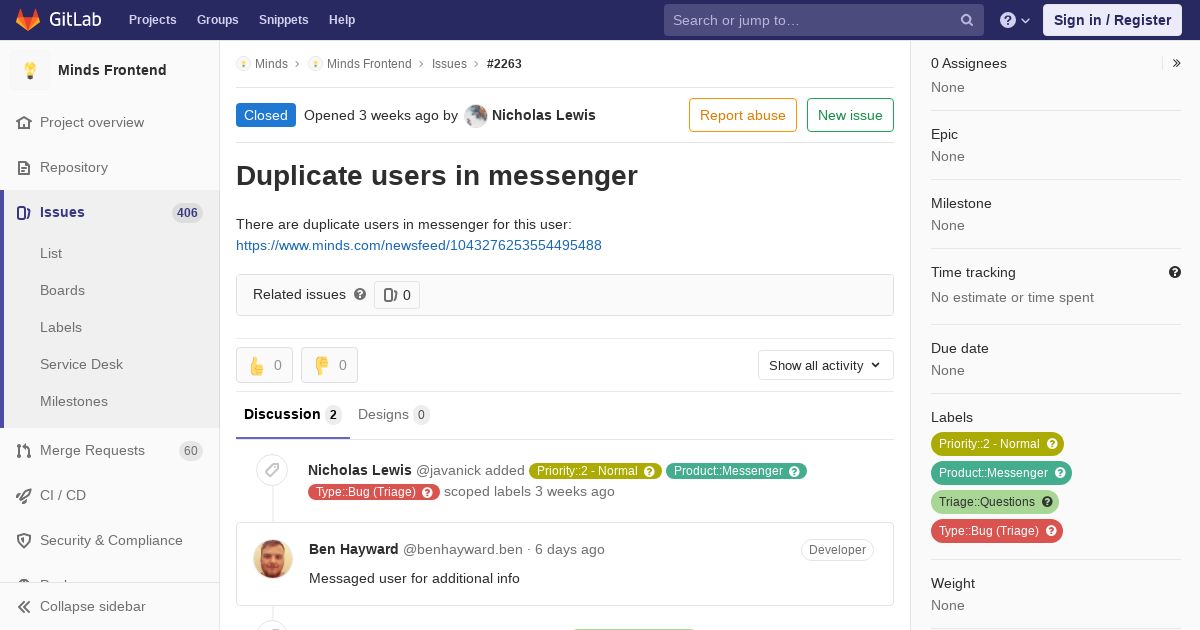Click the Minds breadcrumb link
This screenshot has width=1200, height=630.
271,64
